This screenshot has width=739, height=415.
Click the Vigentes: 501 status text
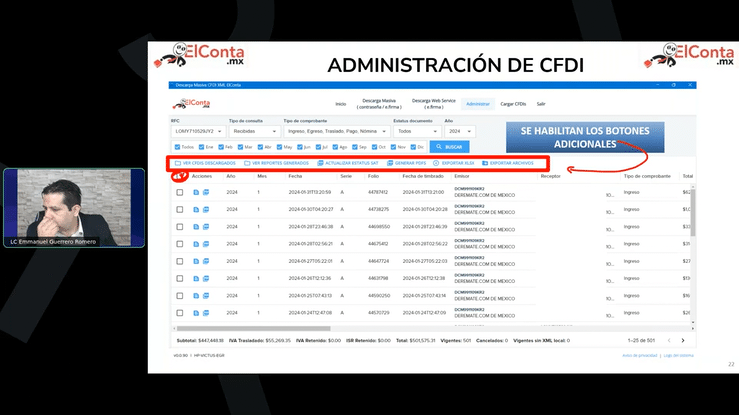455,341
